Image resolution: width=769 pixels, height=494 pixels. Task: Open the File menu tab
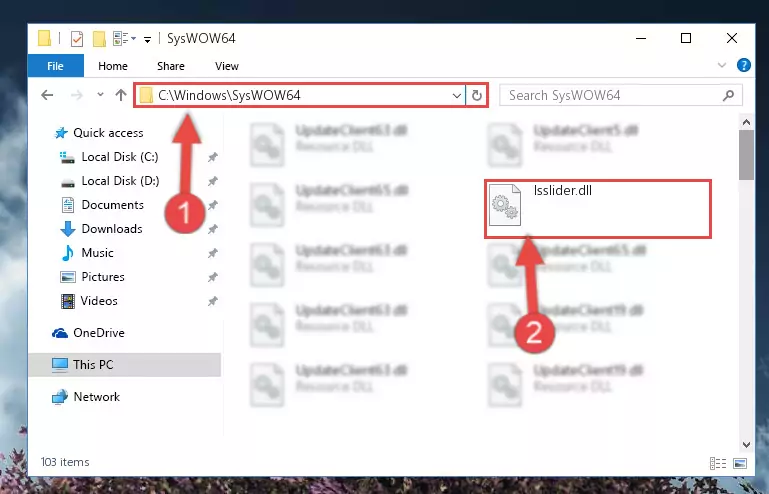(55, 66)
